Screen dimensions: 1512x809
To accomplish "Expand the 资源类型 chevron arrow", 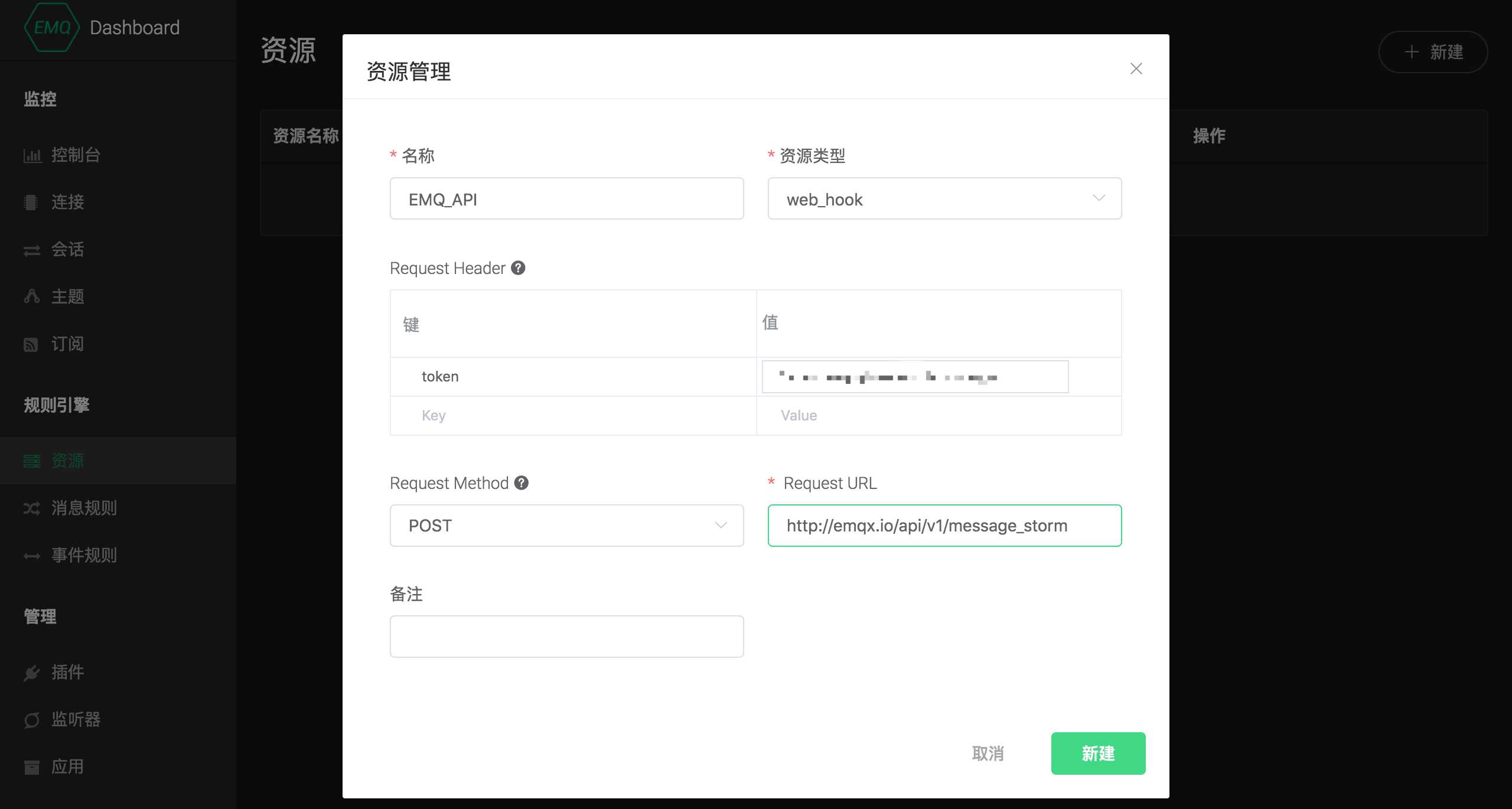I will pyautogui.click(x=1099, y=198).
